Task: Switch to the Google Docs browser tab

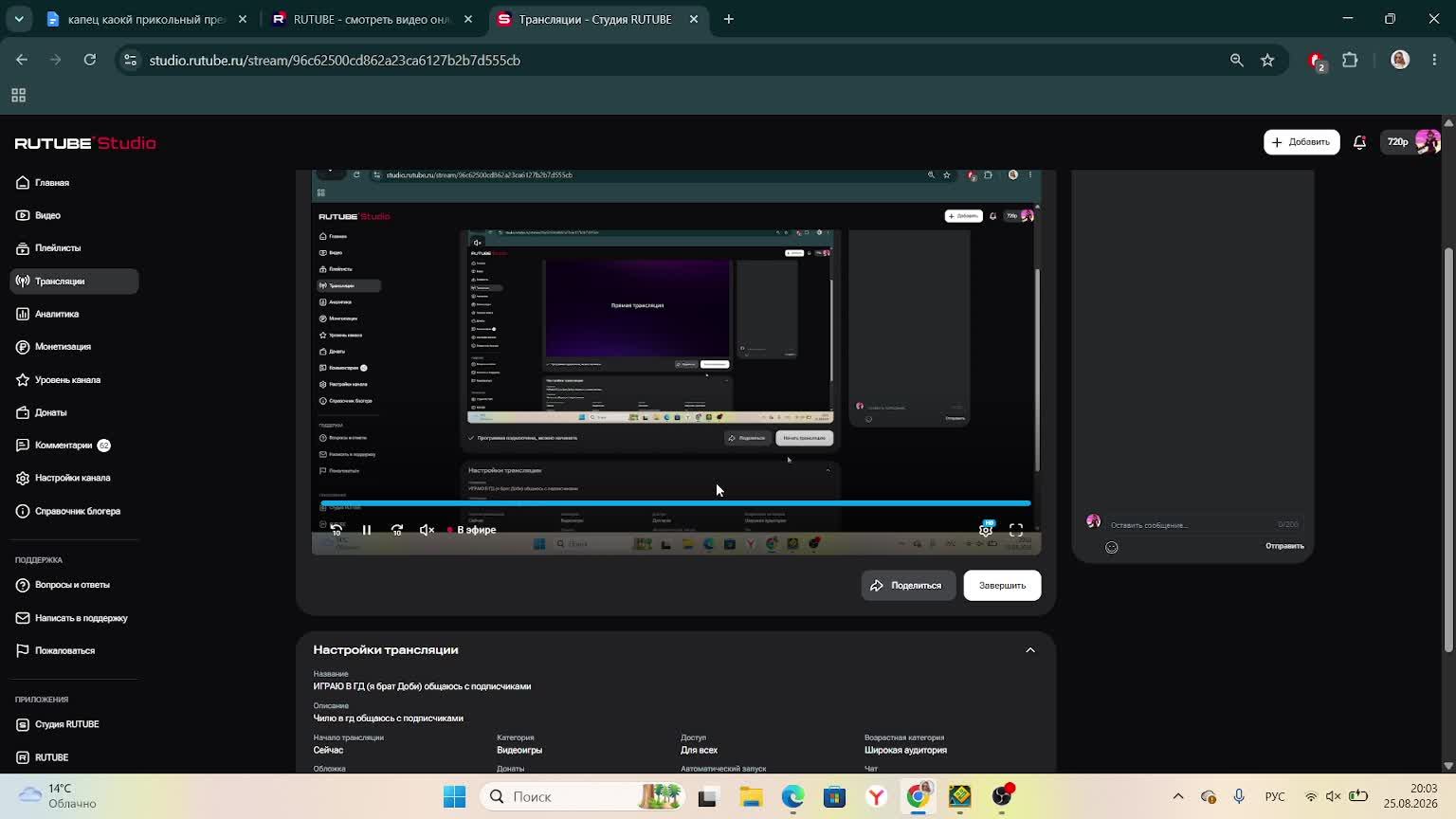Action: [147, 19]
